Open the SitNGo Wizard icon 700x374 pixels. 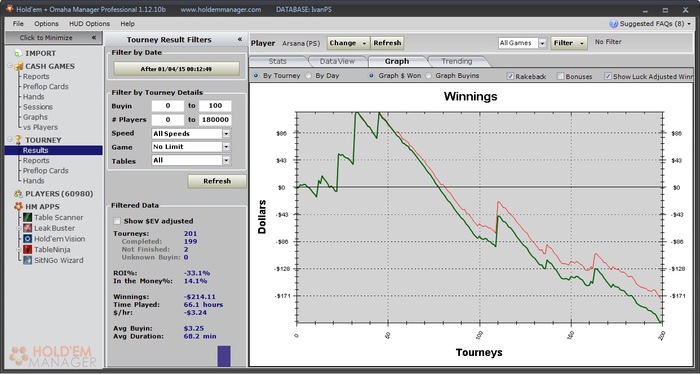pyautogui.click(x=28, y=260)
